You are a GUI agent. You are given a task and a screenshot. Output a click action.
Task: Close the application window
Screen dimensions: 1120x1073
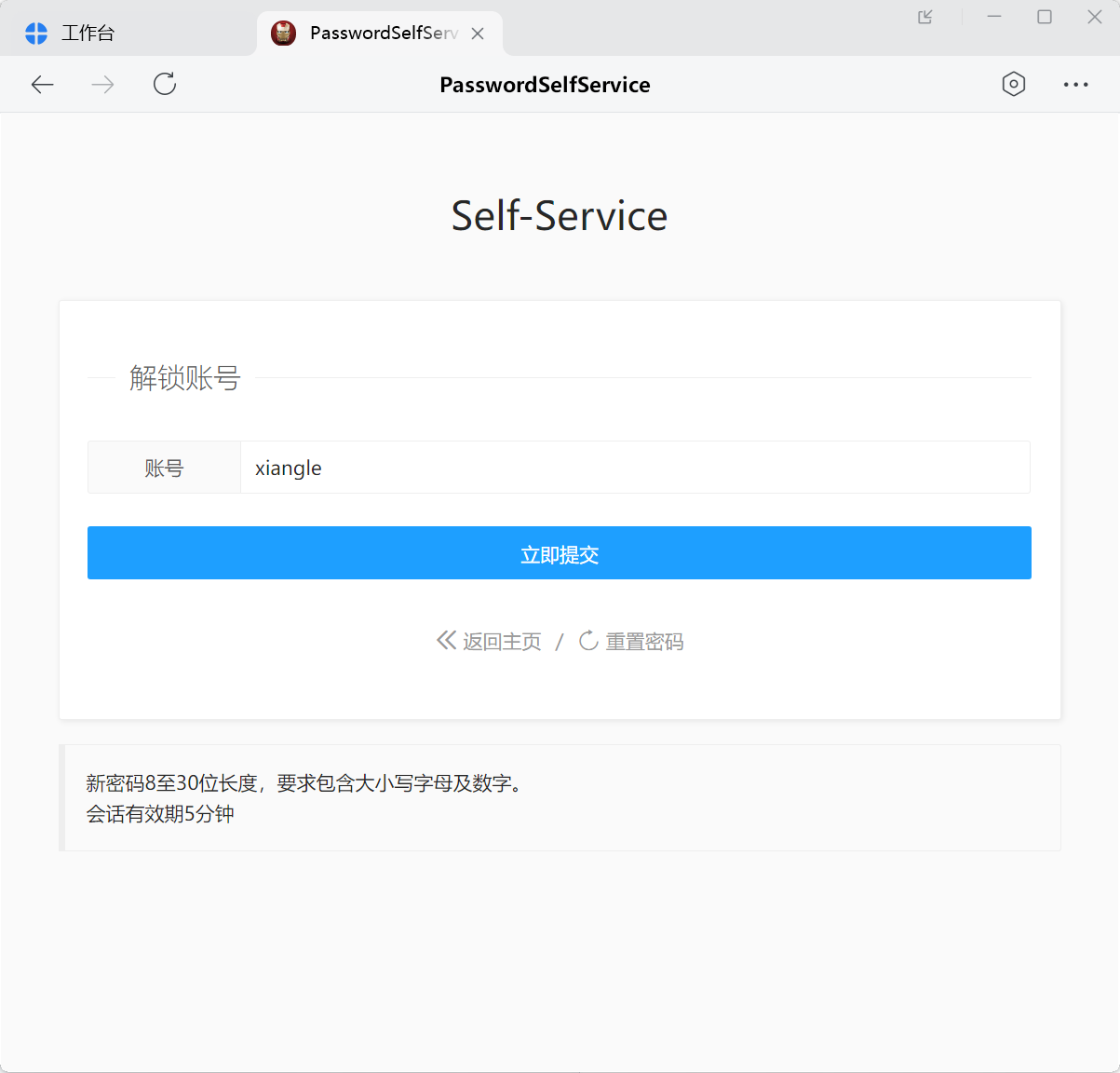tap(1095, 17)
